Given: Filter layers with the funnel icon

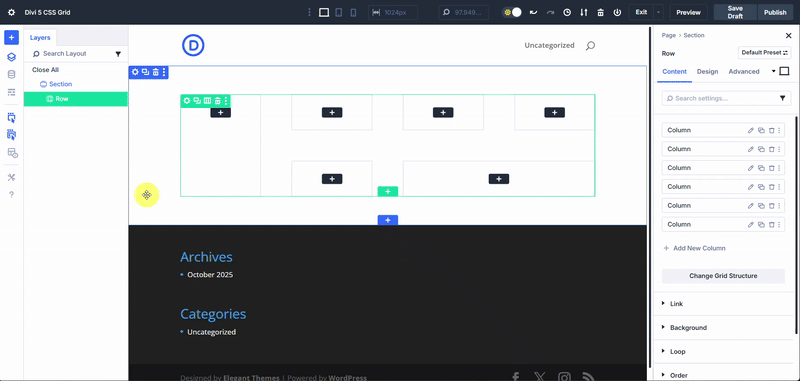Looking at the screenshot, I should coord(118,54).
